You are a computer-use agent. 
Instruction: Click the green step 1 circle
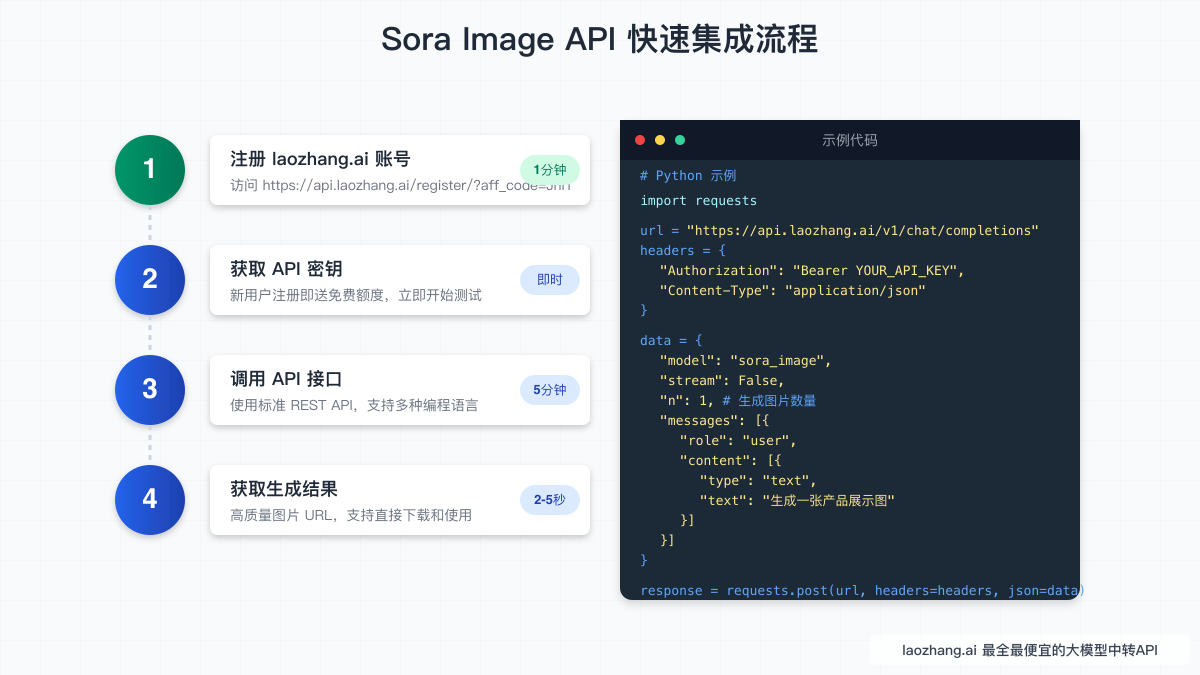(x=150, y=170)
